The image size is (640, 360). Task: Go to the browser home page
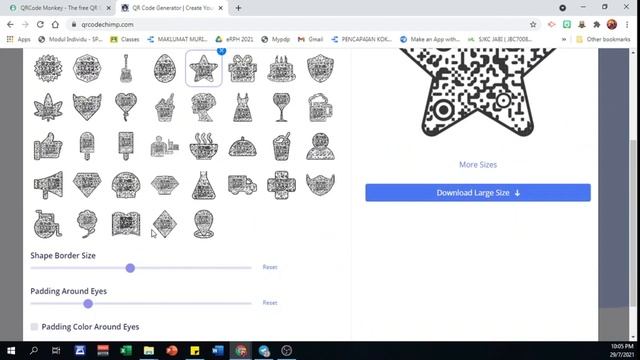pyautogui.click(x=55, y=24)
